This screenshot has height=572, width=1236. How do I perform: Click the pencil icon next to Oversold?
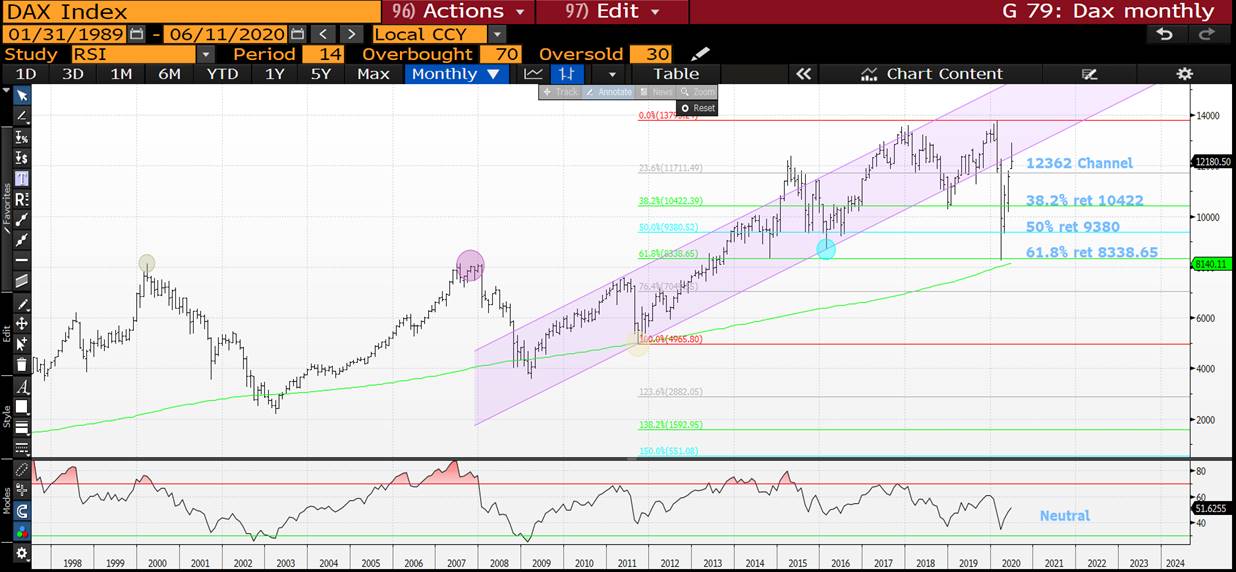coord(700,53)
